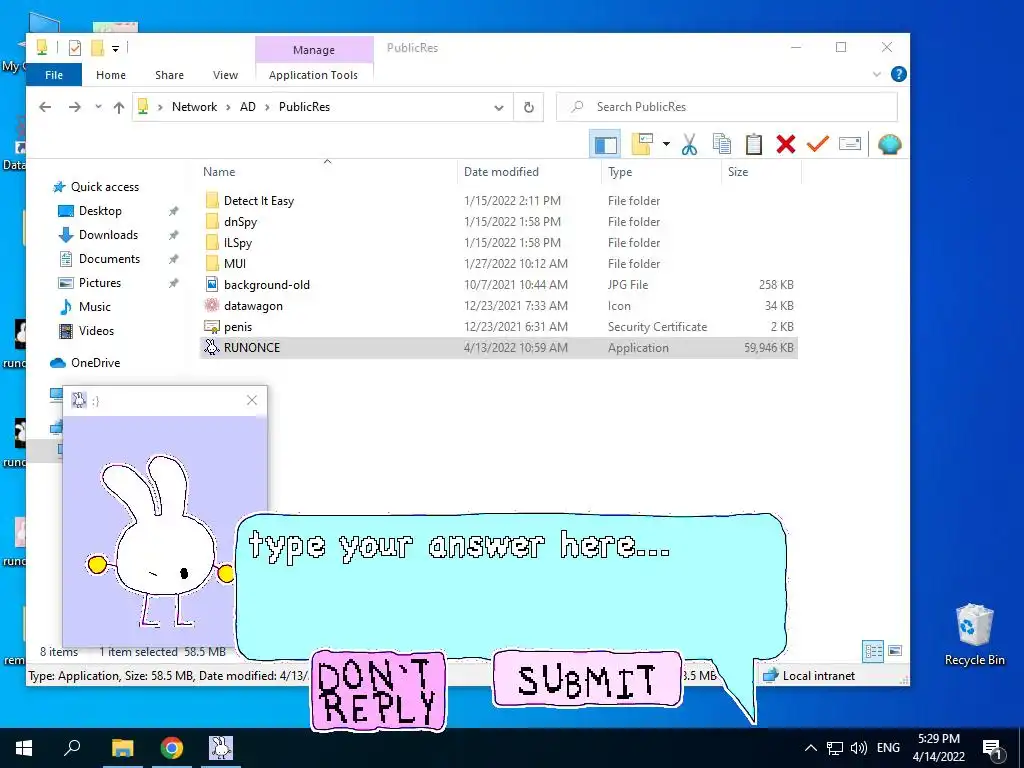Open quick access toolbar customize dropdown

(116, 48)
